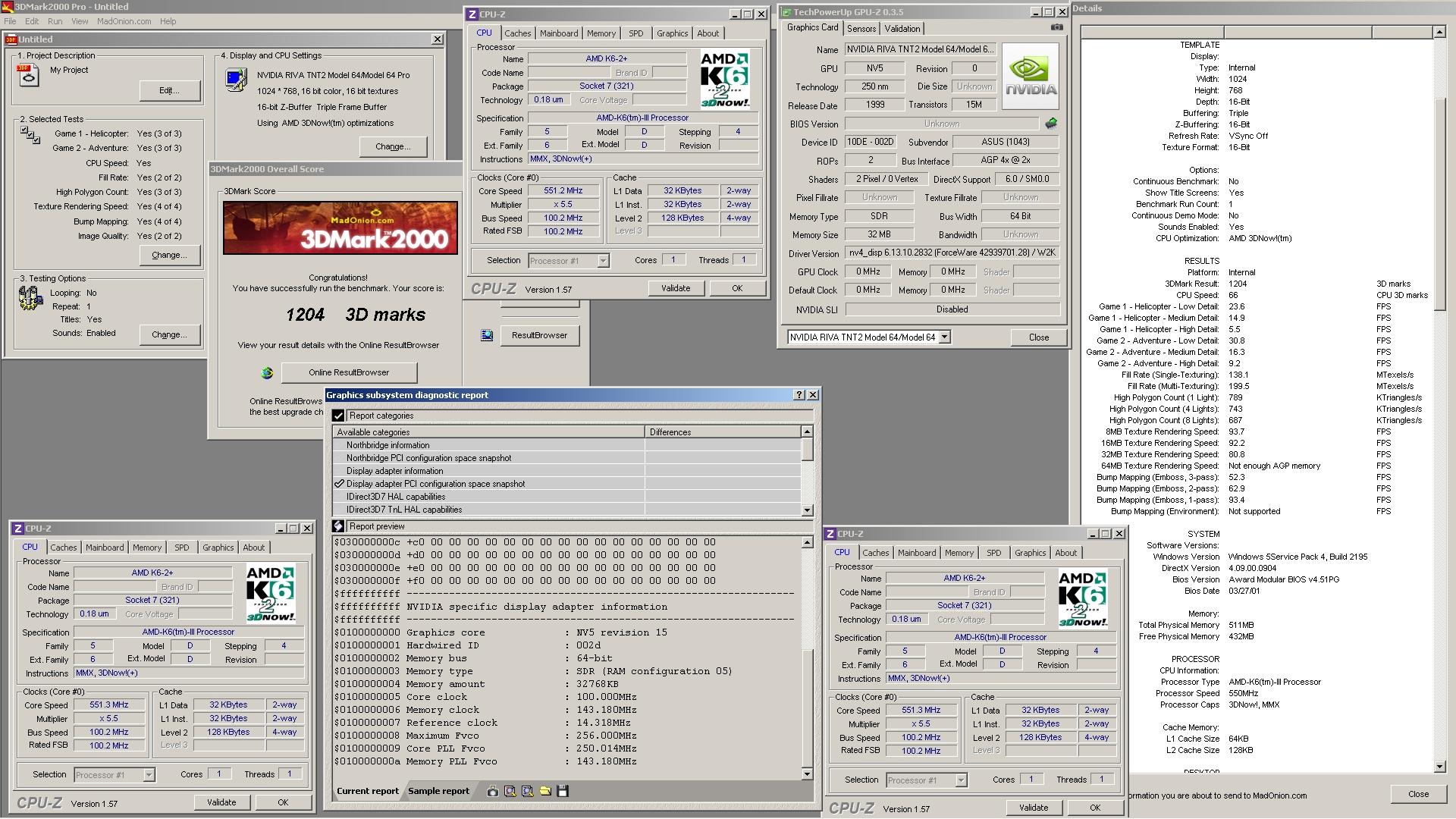This screenshot has height=819, width=1456.
Task: Click the top CPU-Z title bar Z icon
Action: [x=472, y=14]
